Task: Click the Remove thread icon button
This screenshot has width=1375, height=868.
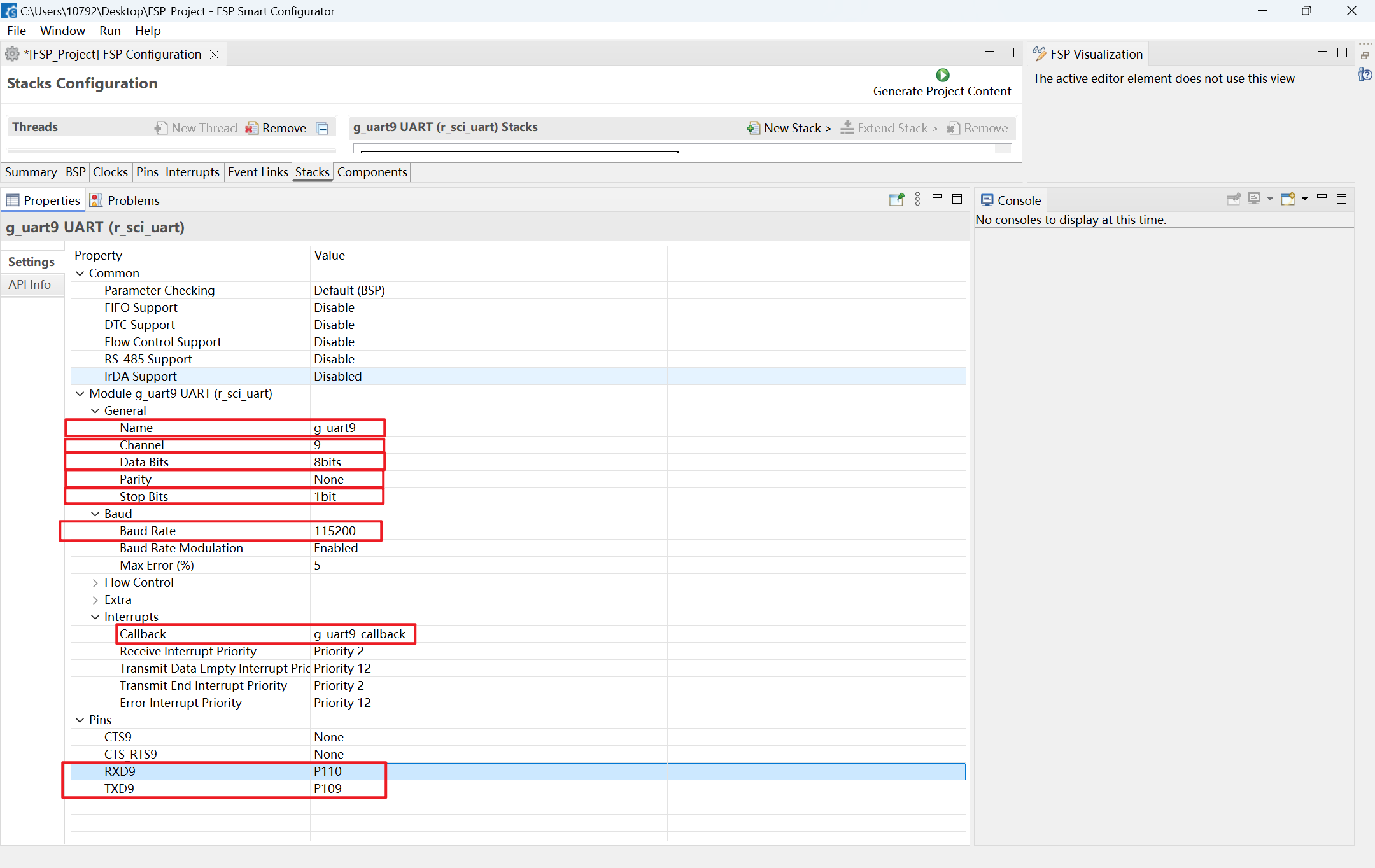Action: pos(251,128)
